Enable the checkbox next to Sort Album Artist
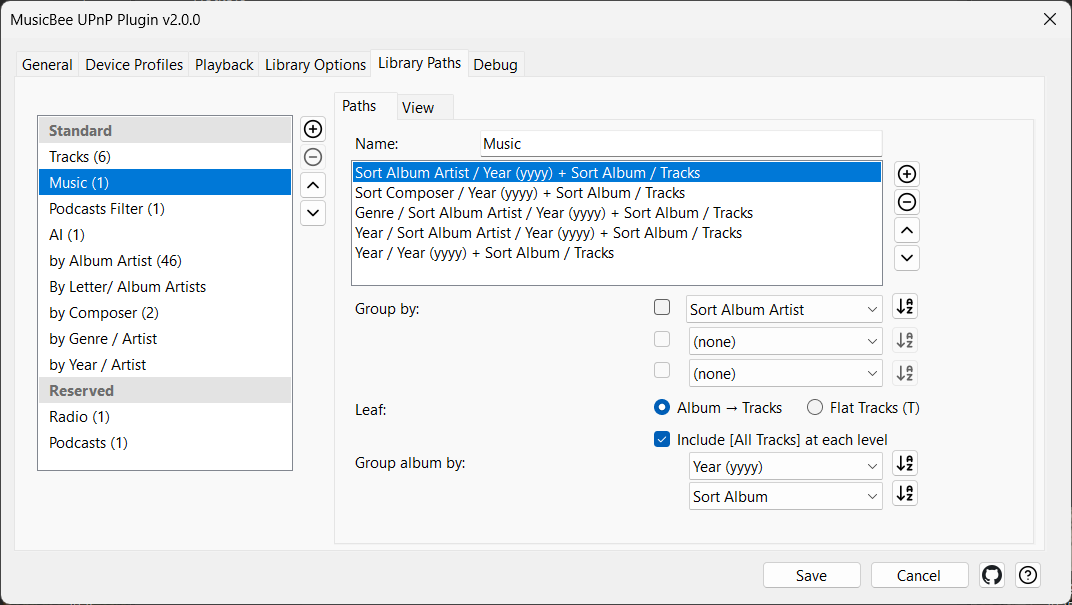The image size is (1072, 605). 662,308
